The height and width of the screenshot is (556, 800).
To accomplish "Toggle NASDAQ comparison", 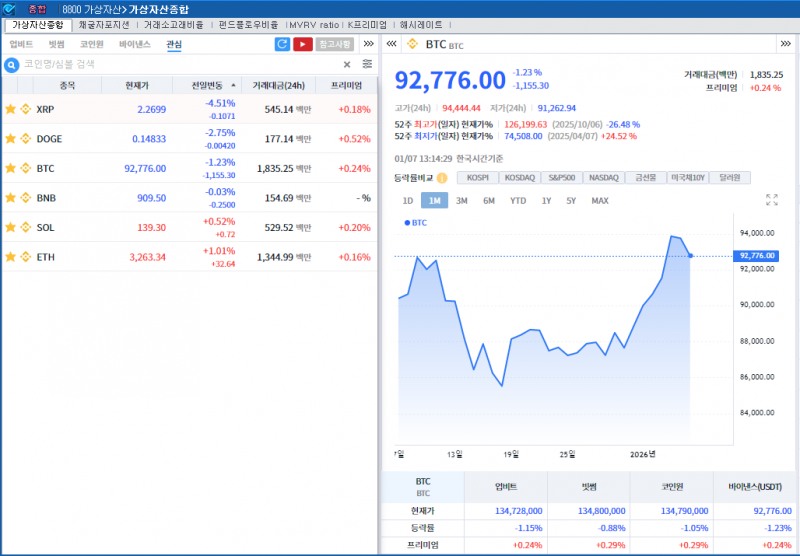I will coord(604,178).
